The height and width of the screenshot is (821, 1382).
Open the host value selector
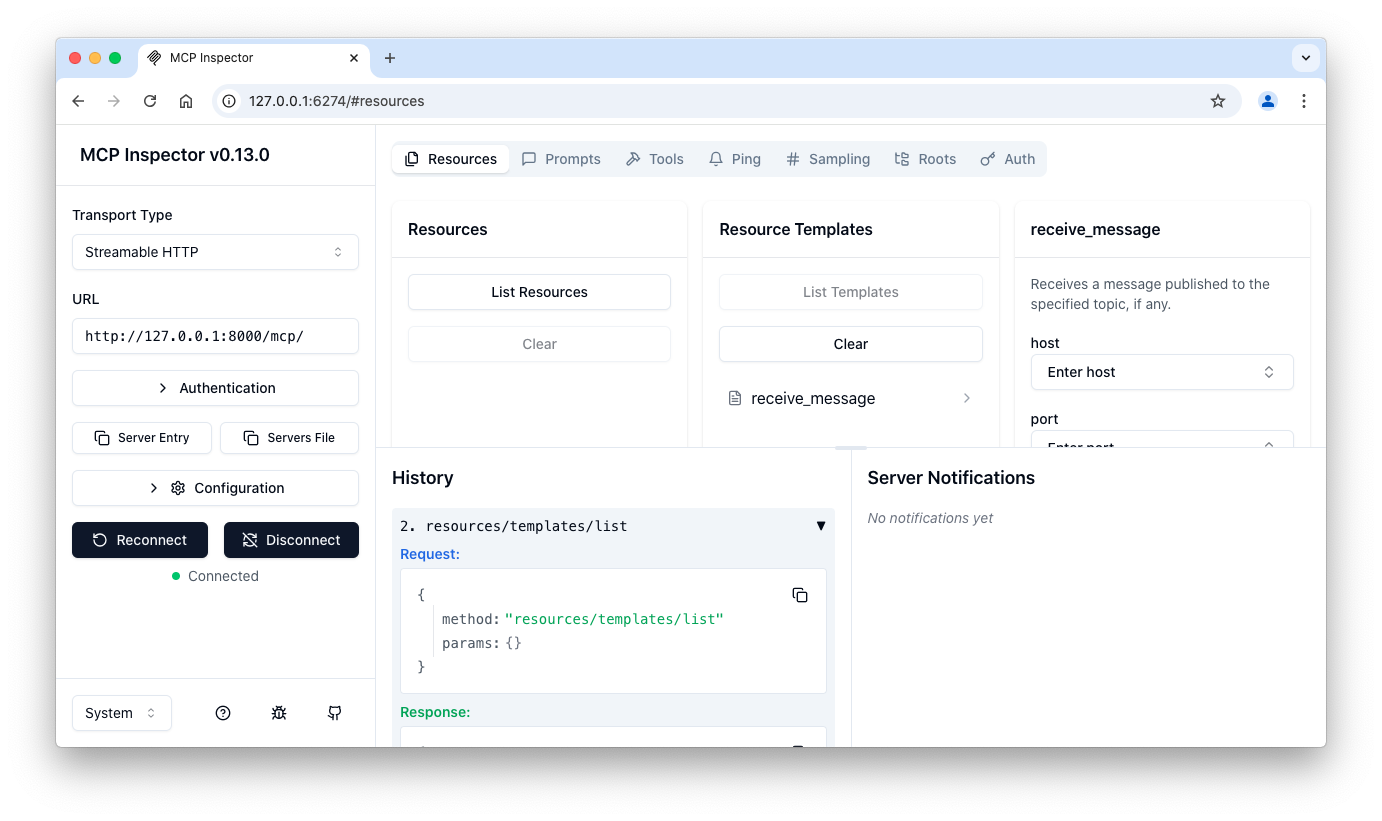(x=1162, y=372)
